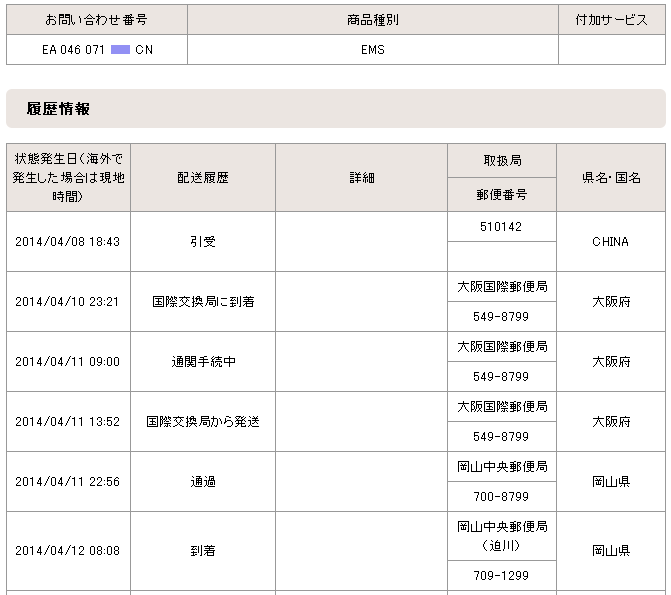Click the CHINA country cell
Viewport: 671px width, 595px height.
pyautogui.click(x=610, y=241)
